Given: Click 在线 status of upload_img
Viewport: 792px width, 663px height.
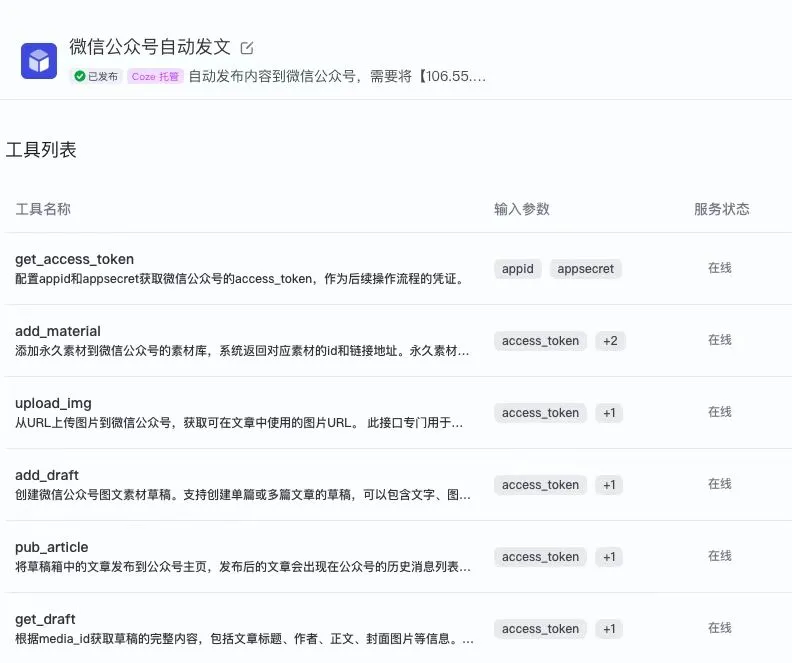Looking at the screenshot, I should (x=720, y=412).
